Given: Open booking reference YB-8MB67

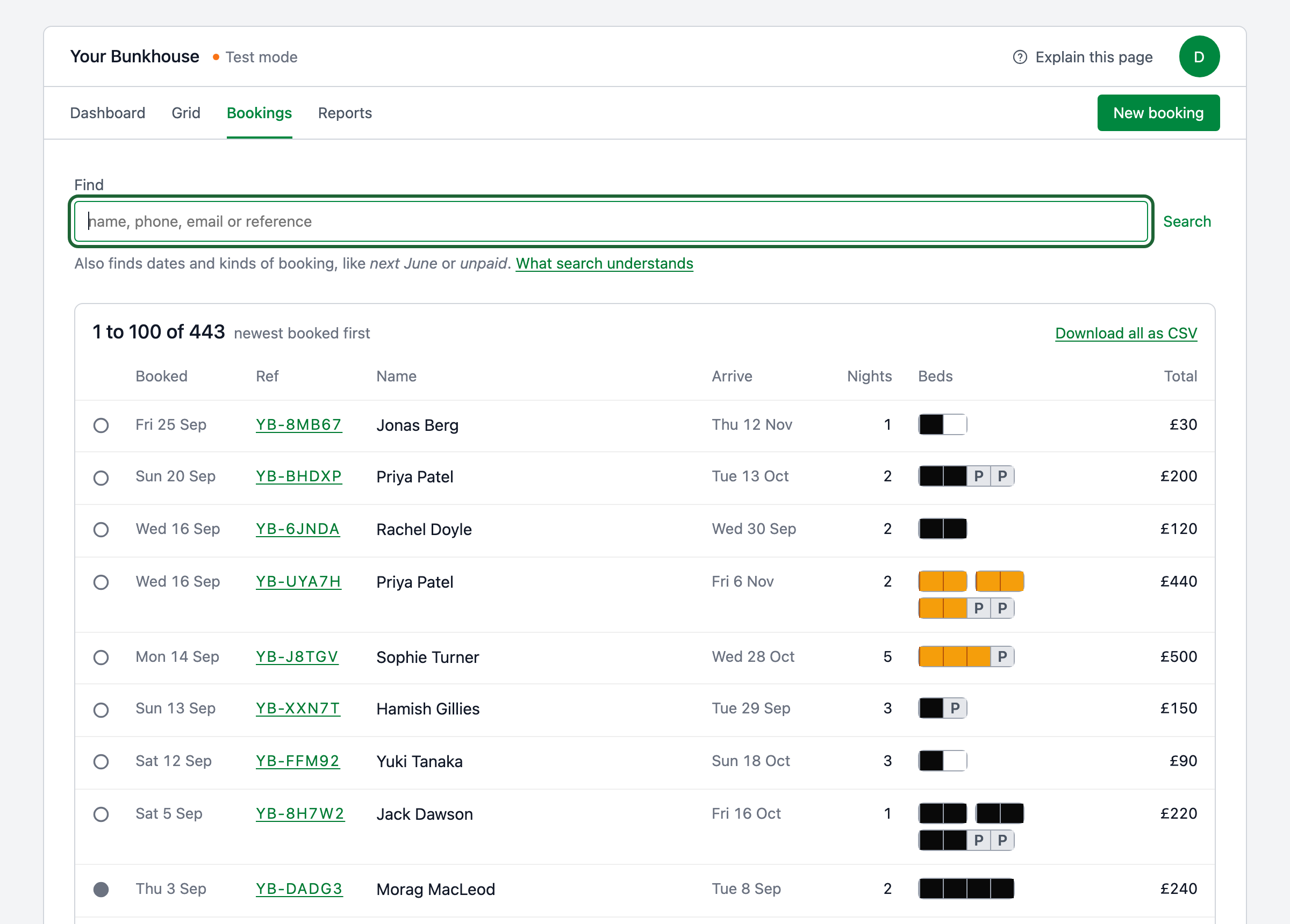Looking at the screenshot, I should (299, 425).
